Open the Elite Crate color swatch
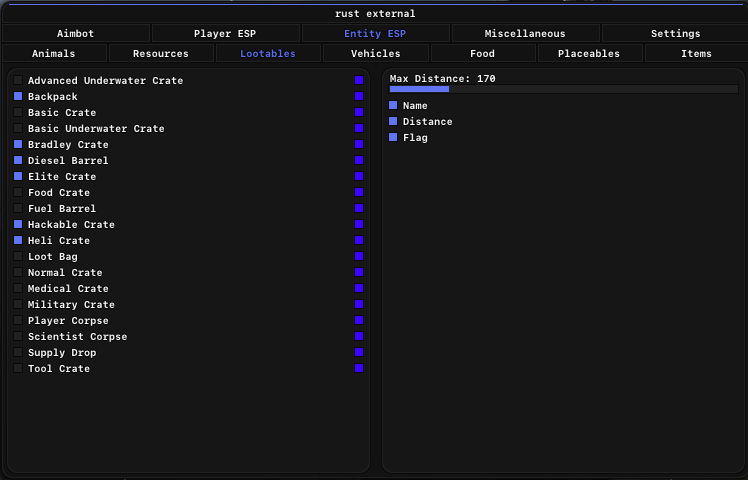This screenshot has width=748, height=480. [359, 176]
